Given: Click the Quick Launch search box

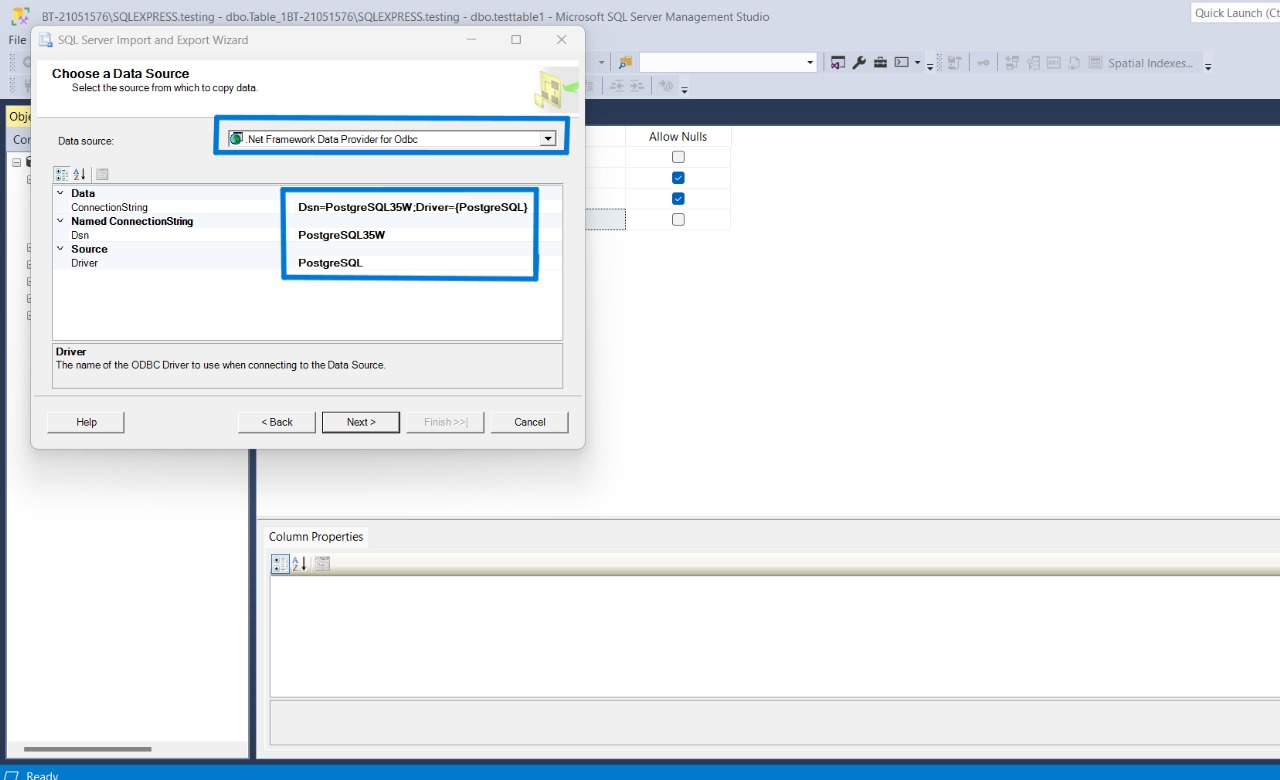Looking at the screenshot, I should tap(1235, 13).
